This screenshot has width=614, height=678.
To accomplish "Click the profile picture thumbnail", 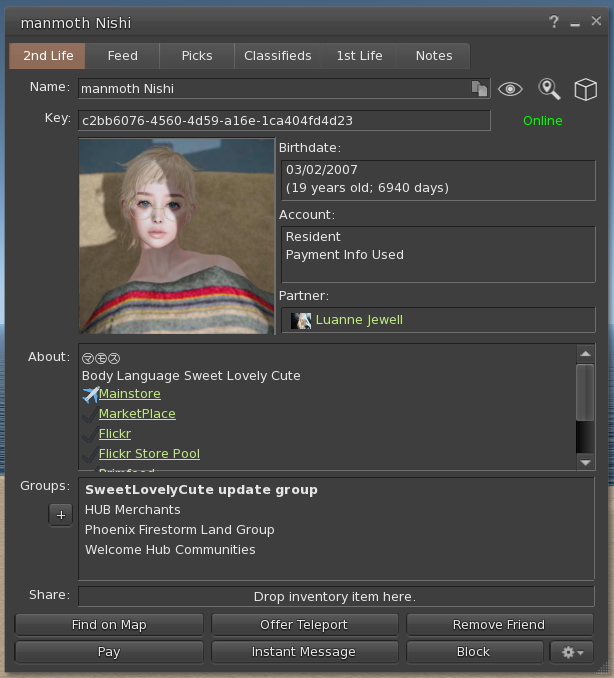I will pos(176,236).
